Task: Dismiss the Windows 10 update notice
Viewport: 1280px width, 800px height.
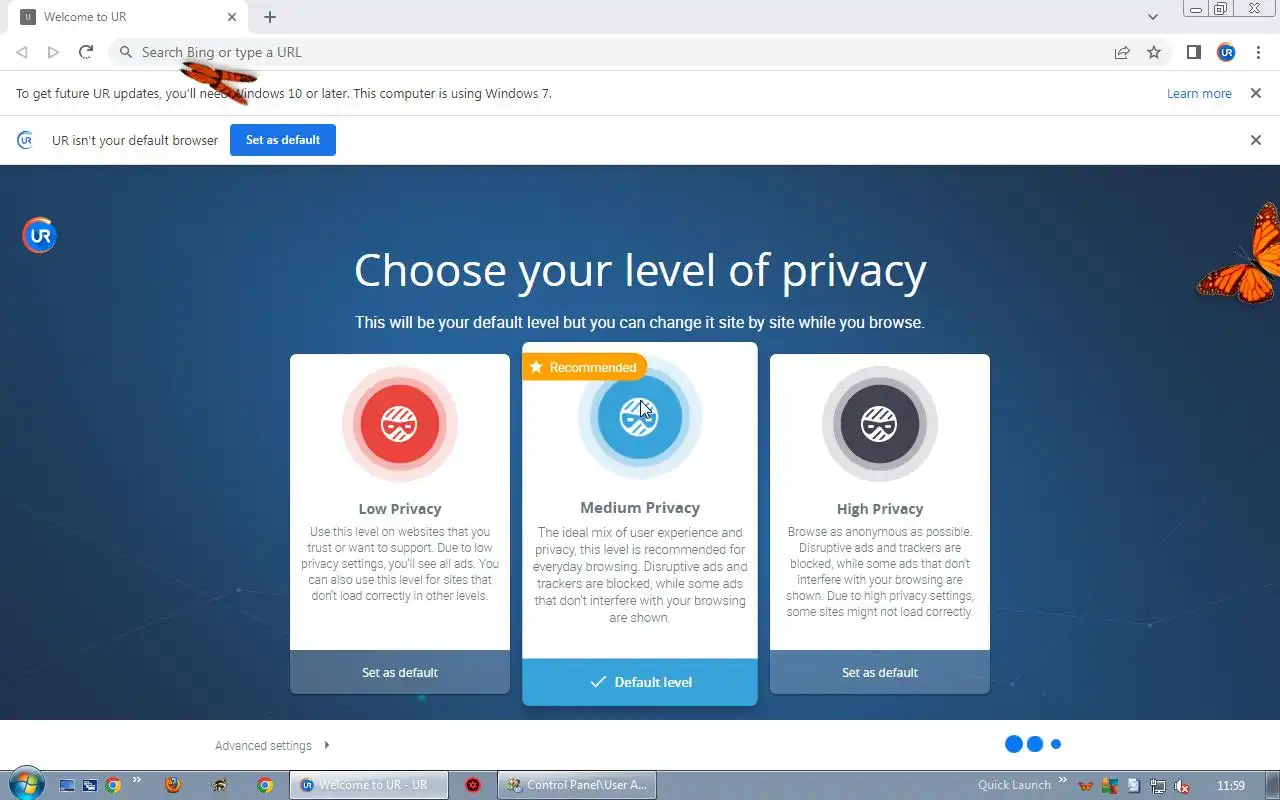Action: coord(1256,93)
